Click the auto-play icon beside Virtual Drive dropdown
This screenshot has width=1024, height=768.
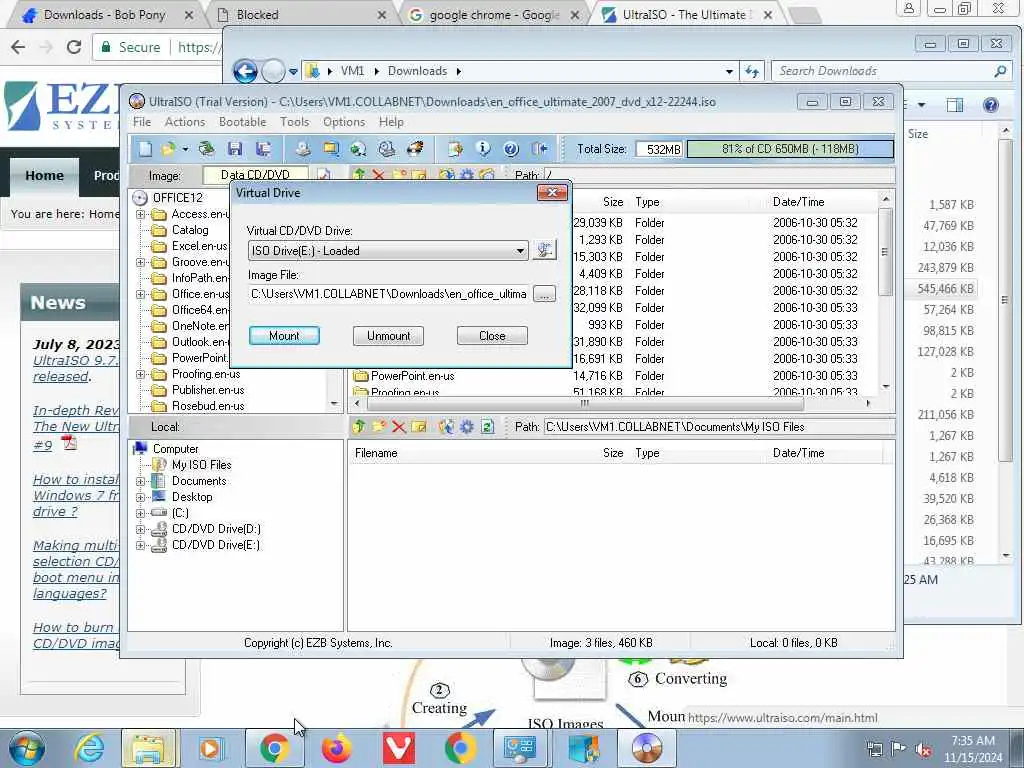click(544, 250)
